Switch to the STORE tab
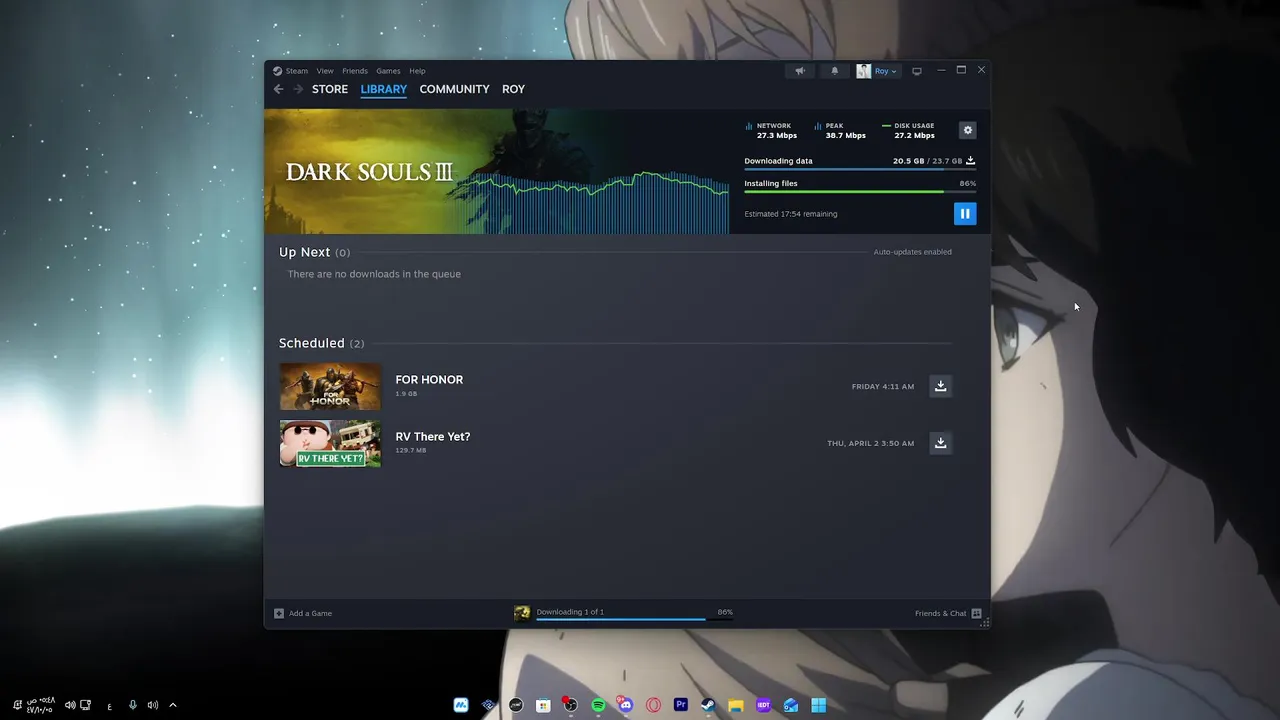This screenshot has height=720, width=1280. pos(330,89)
